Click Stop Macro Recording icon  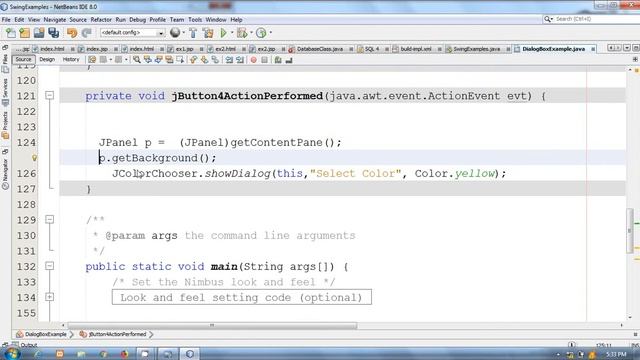coord(264,60)
